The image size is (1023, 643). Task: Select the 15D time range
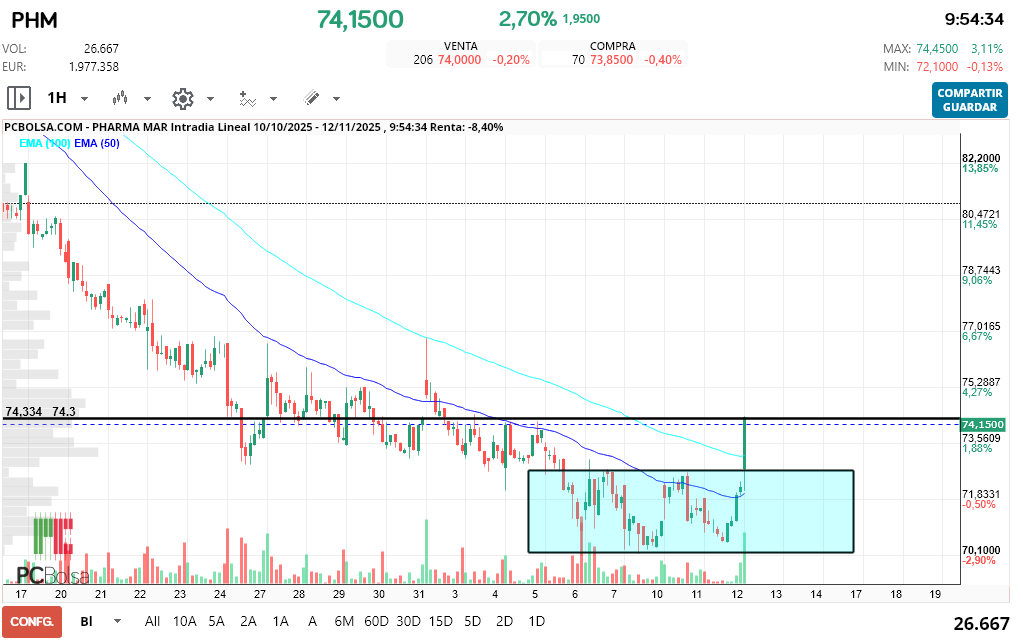coord(440,621)
